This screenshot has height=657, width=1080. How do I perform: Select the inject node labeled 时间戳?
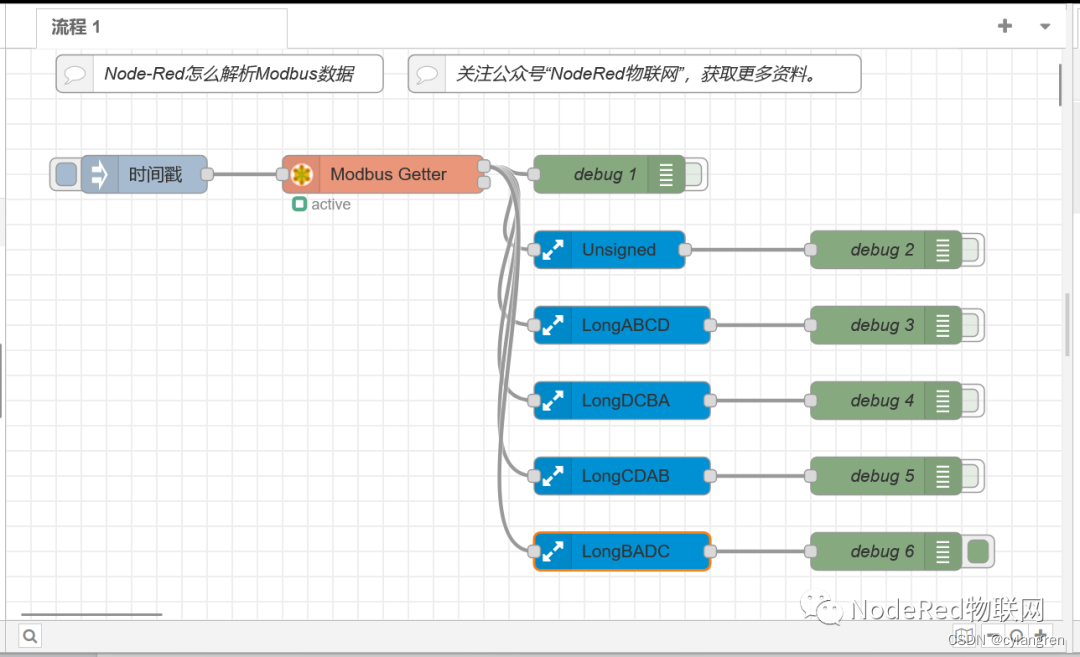pos(155,174)
